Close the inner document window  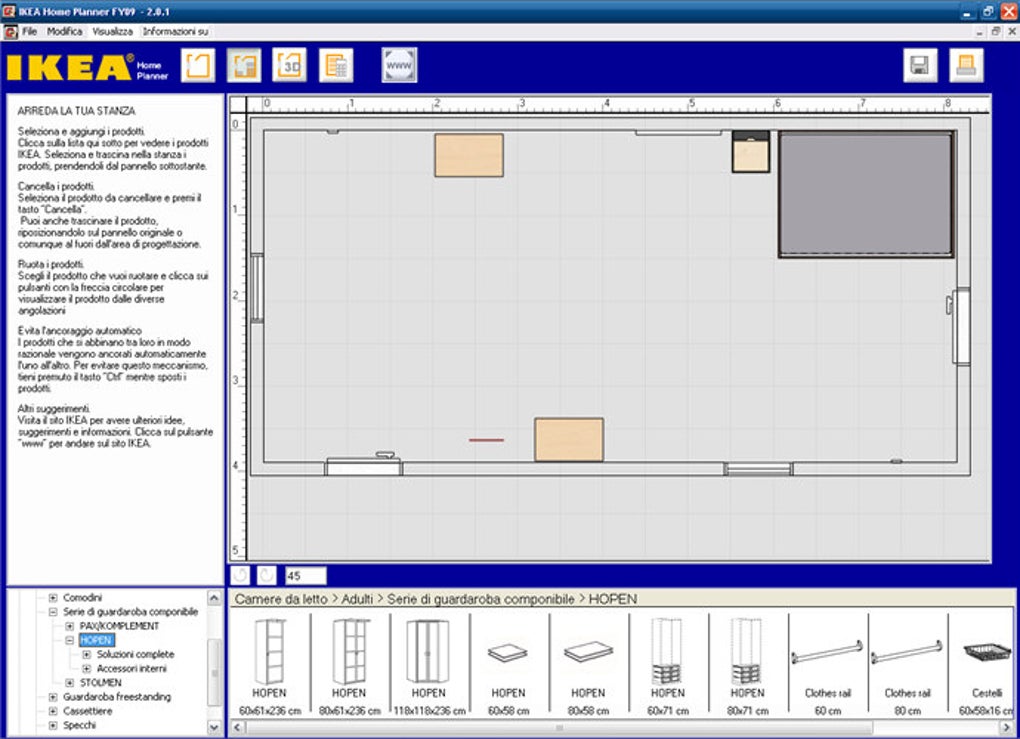(x=1012, y=31)
